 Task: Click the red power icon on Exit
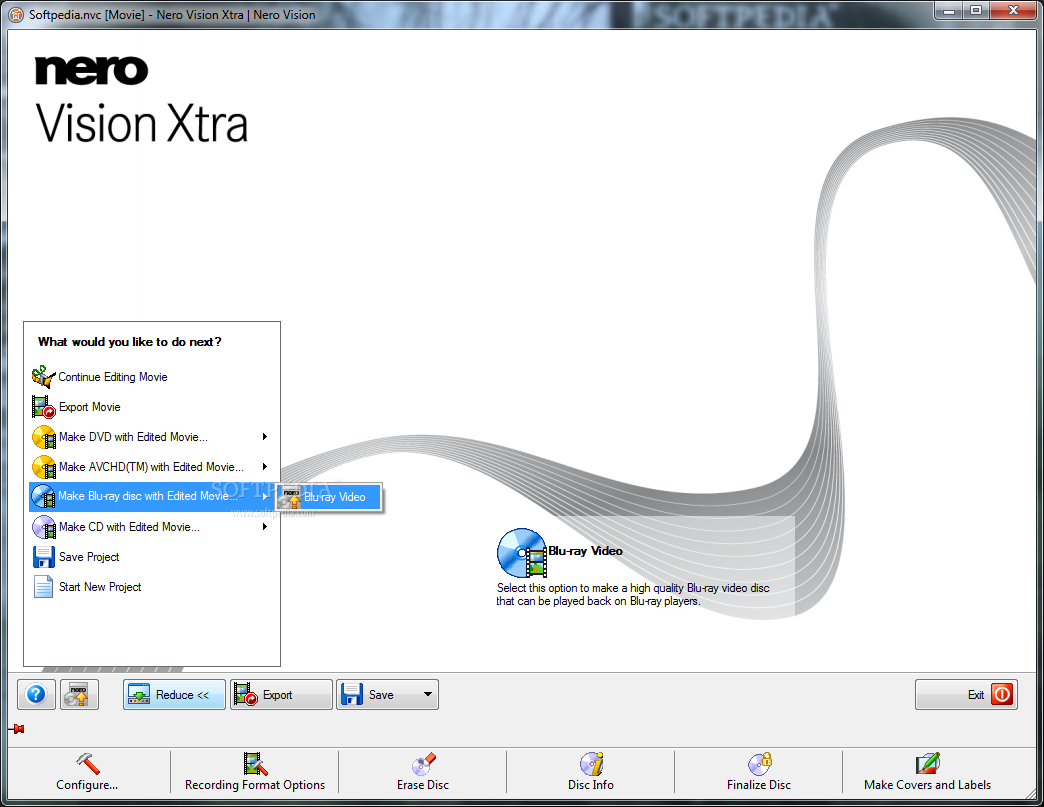(x=1001, y=694)
